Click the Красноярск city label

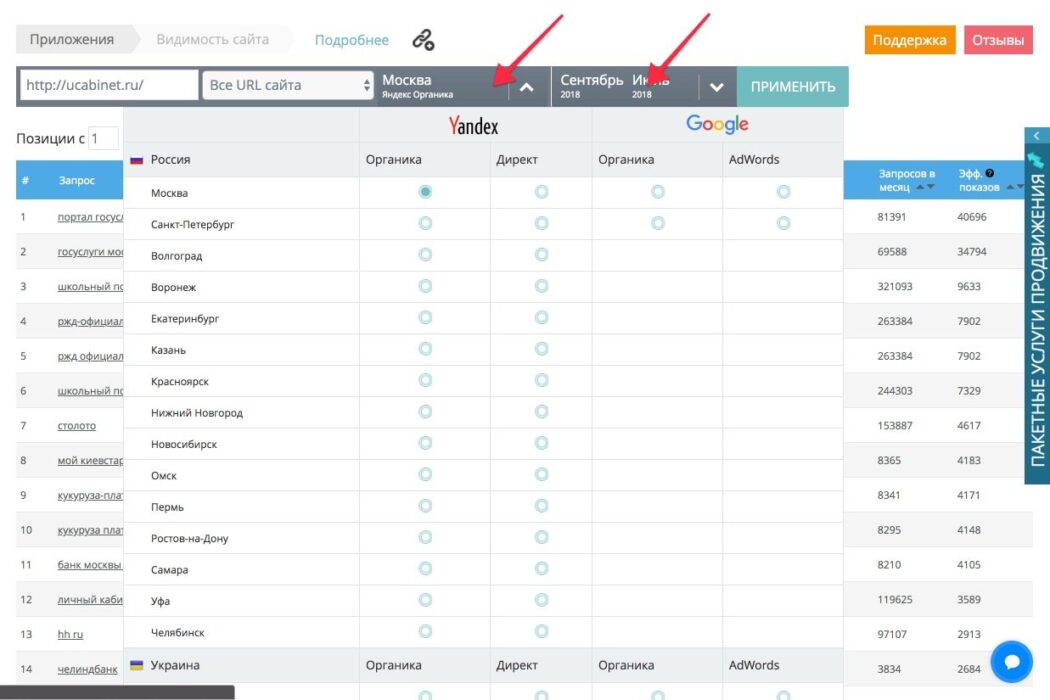(x=179, y=381)
